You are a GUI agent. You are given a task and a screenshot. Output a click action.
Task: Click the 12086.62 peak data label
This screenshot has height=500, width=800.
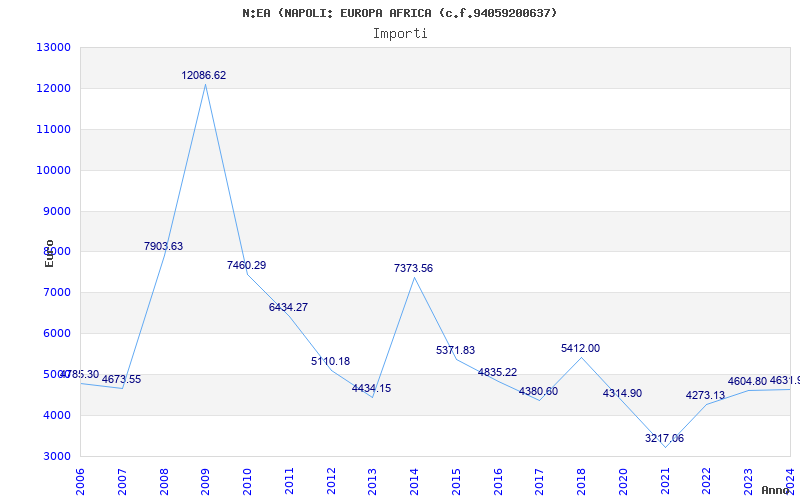[x=204, y=76]
